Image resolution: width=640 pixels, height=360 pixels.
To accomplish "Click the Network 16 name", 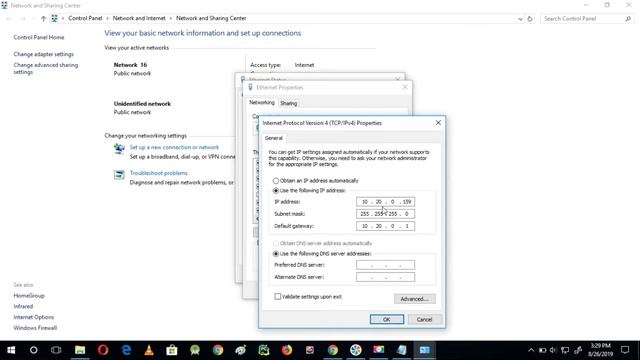I will point(130,64).
